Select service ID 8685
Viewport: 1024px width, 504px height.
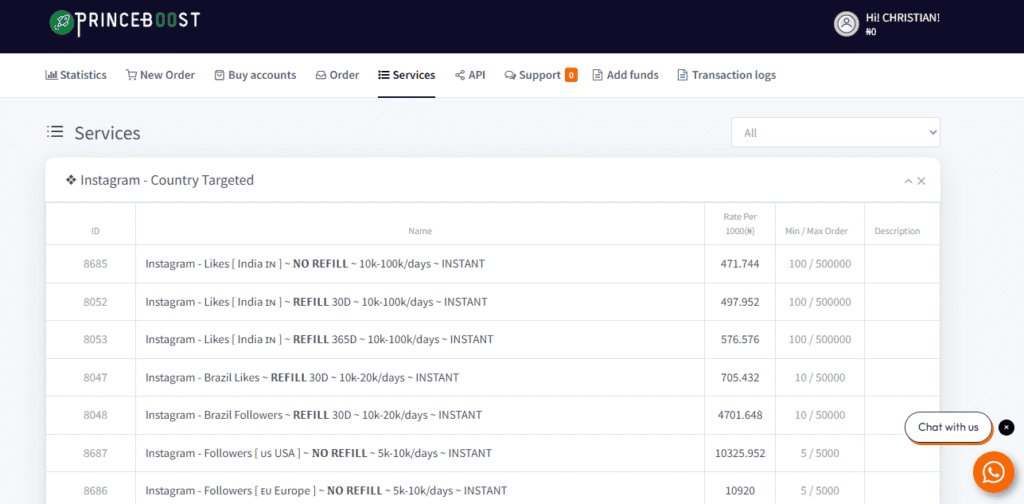95,264
